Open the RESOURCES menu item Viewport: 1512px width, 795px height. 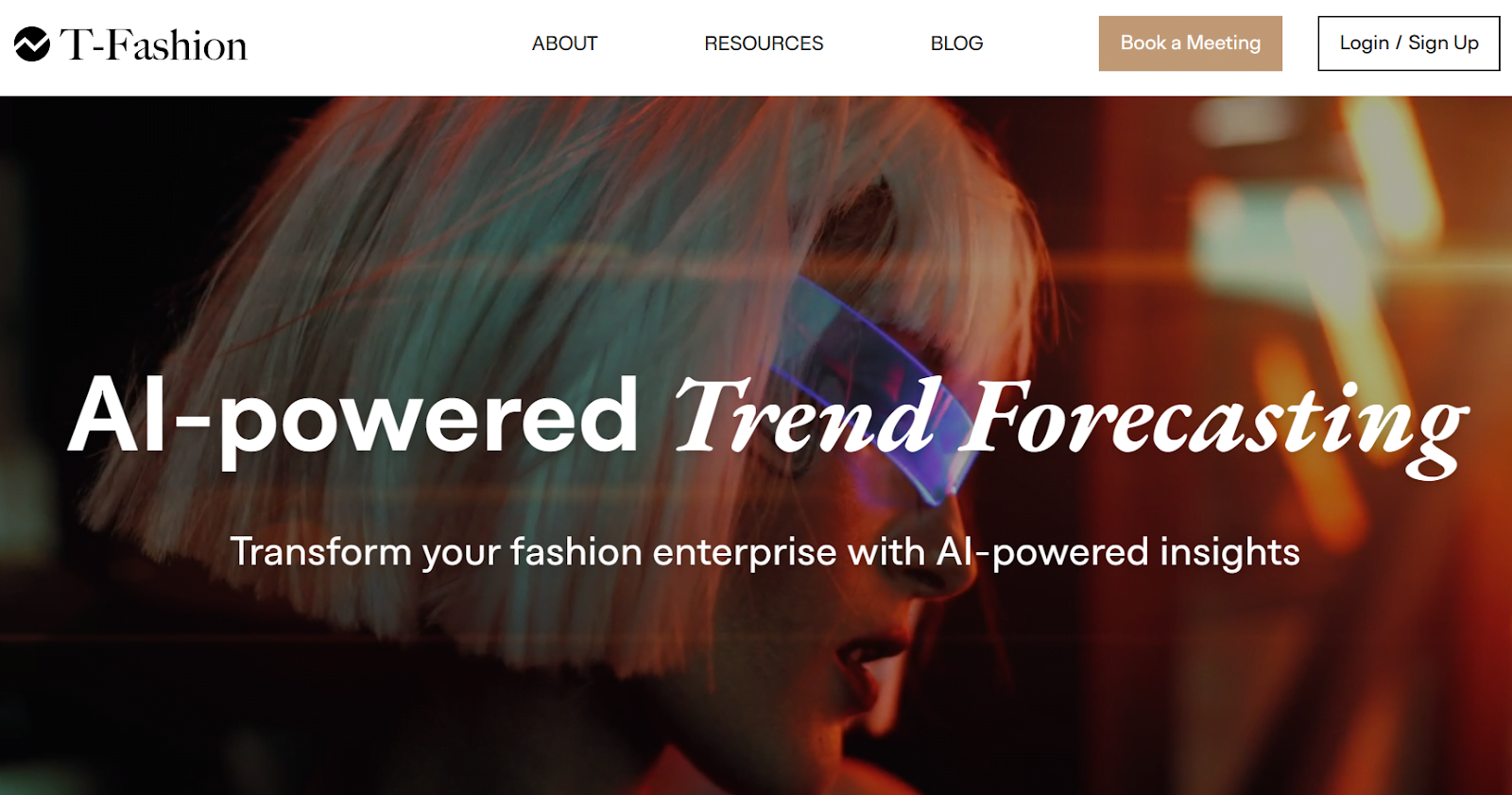pos(764,43)
